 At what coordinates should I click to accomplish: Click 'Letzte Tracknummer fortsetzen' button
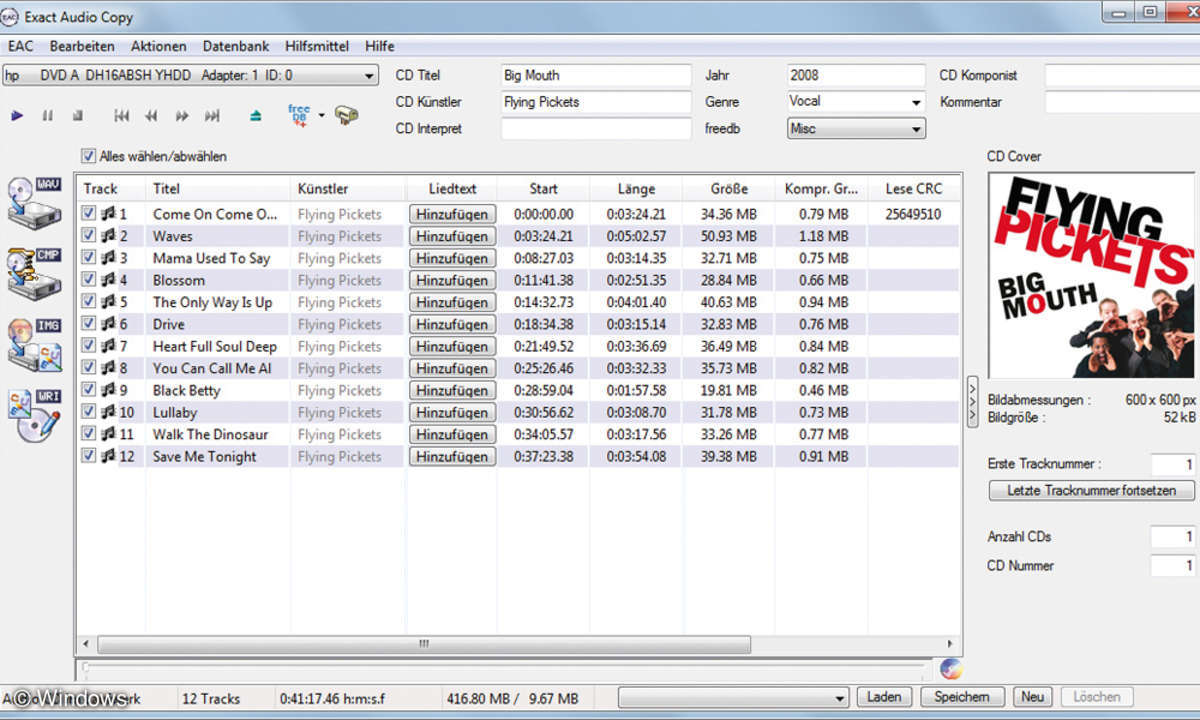(1092, 491)
